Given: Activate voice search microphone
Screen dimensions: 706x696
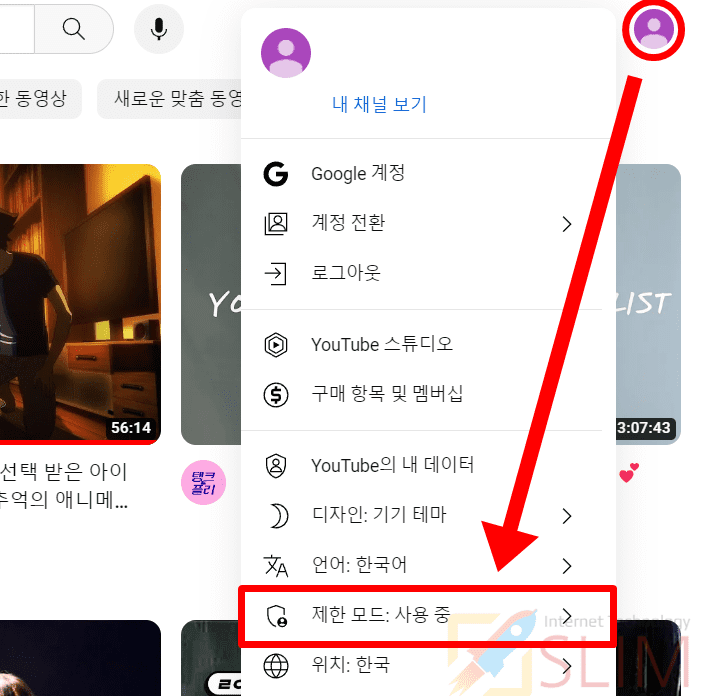Looking at the screenshot, I should pyautogui.click(x=159, y=29).
